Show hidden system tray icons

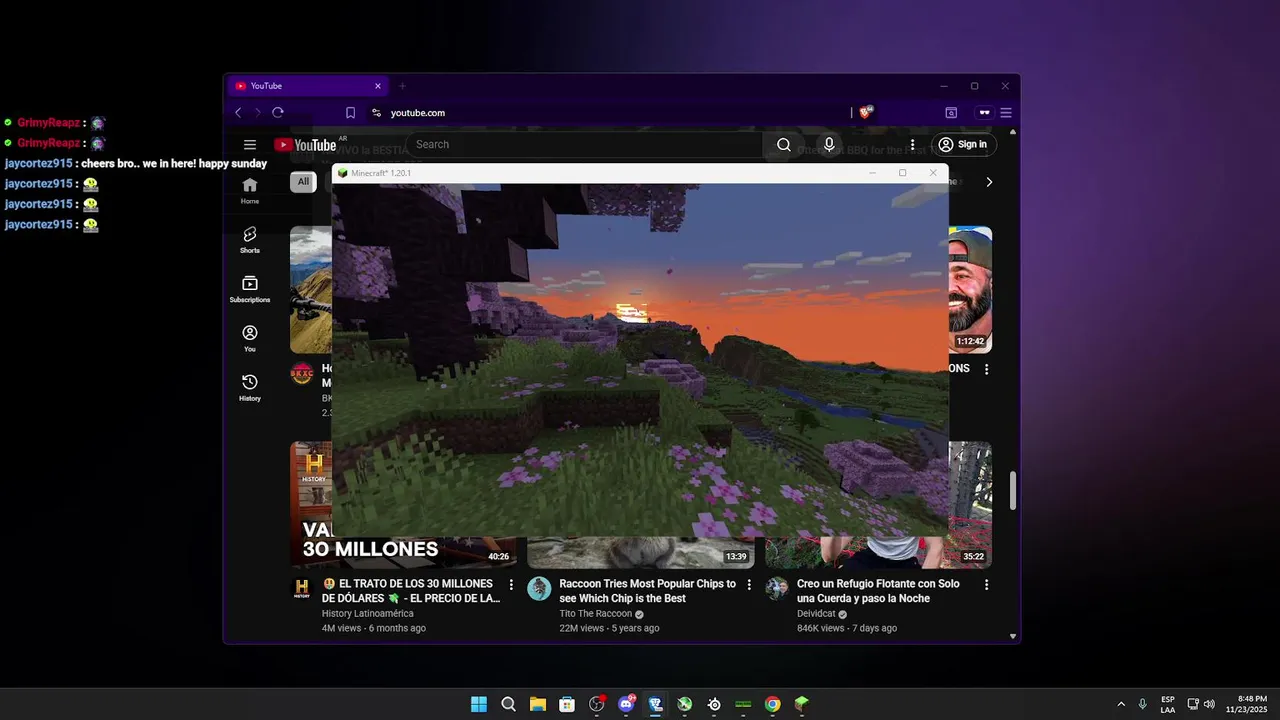[x=1121, y=704]
